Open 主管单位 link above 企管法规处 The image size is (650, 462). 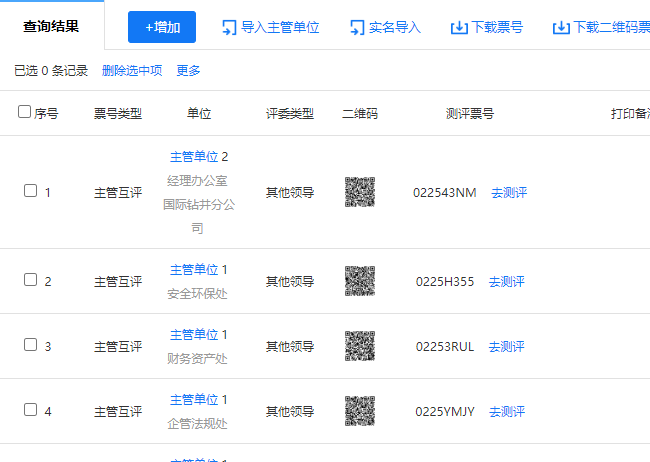tap(194, 400)
